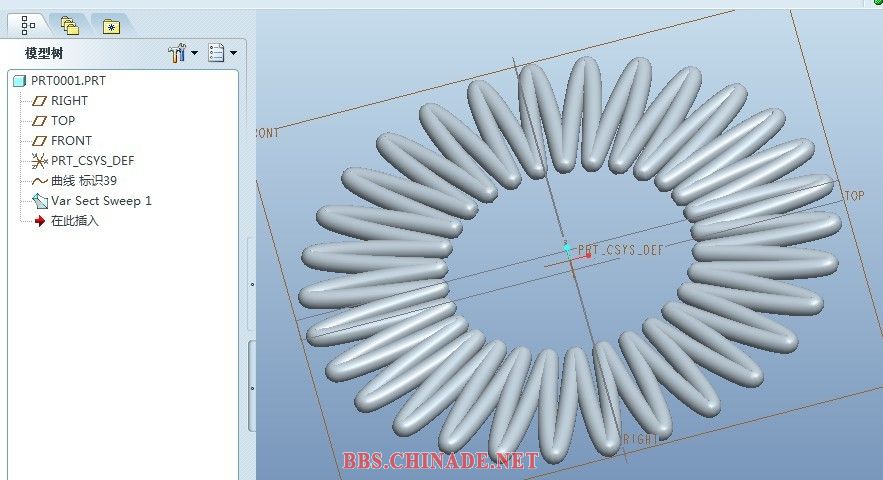Click the curve icon for 曲线 标识39

tap(40, 181)
